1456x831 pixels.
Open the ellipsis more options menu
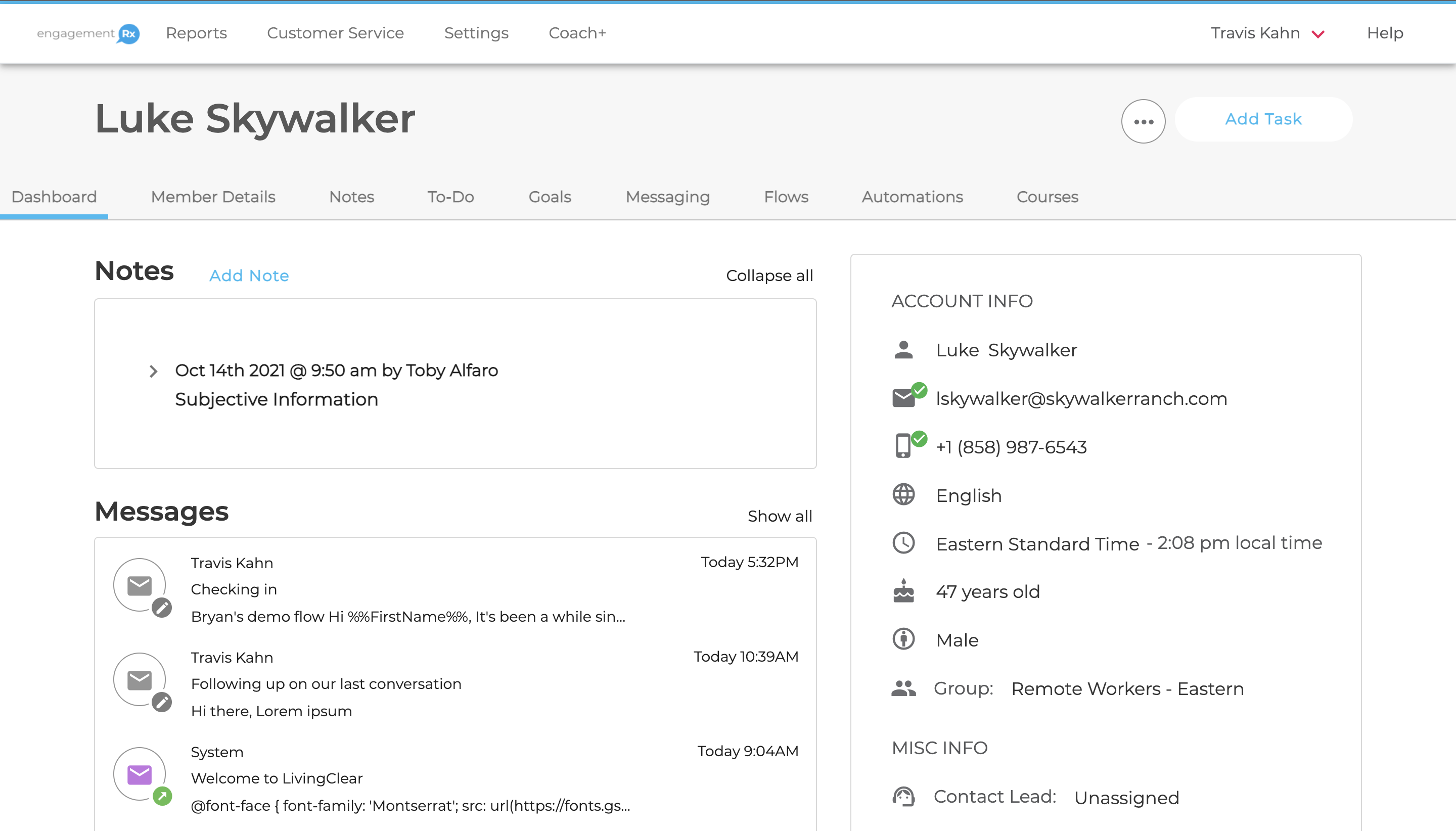coord(1143,120)
